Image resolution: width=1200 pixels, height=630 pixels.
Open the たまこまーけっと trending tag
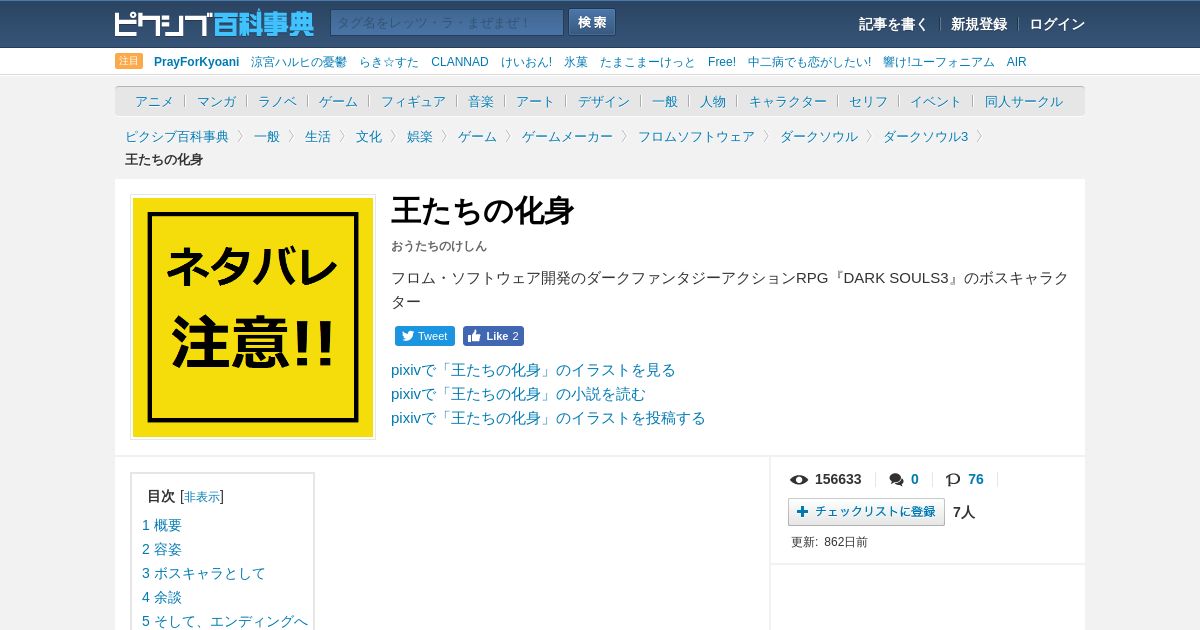[x=648, y=62]
